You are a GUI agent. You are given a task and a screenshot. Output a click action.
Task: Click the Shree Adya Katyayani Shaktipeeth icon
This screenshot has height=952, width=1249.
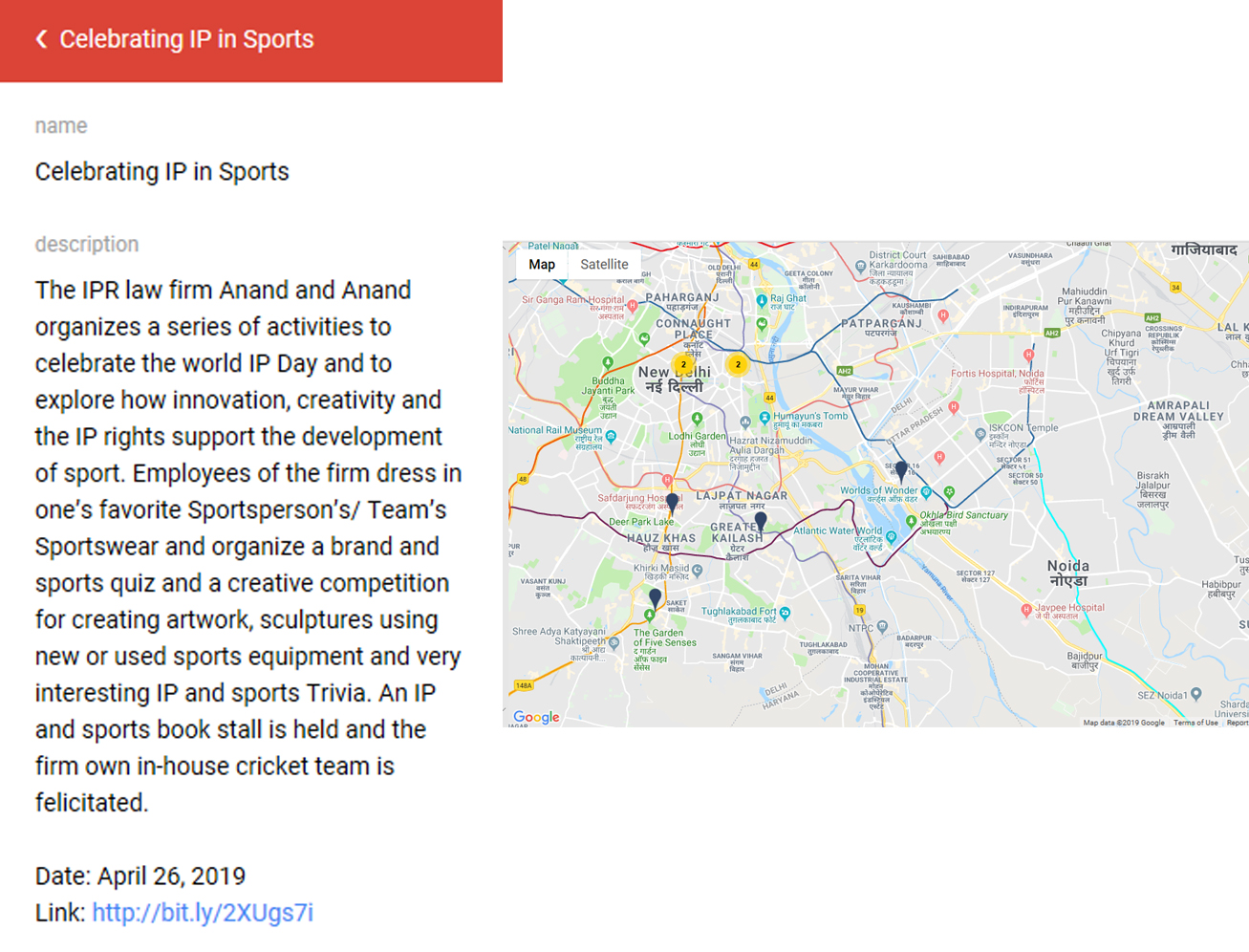click(x=614, y=642)
